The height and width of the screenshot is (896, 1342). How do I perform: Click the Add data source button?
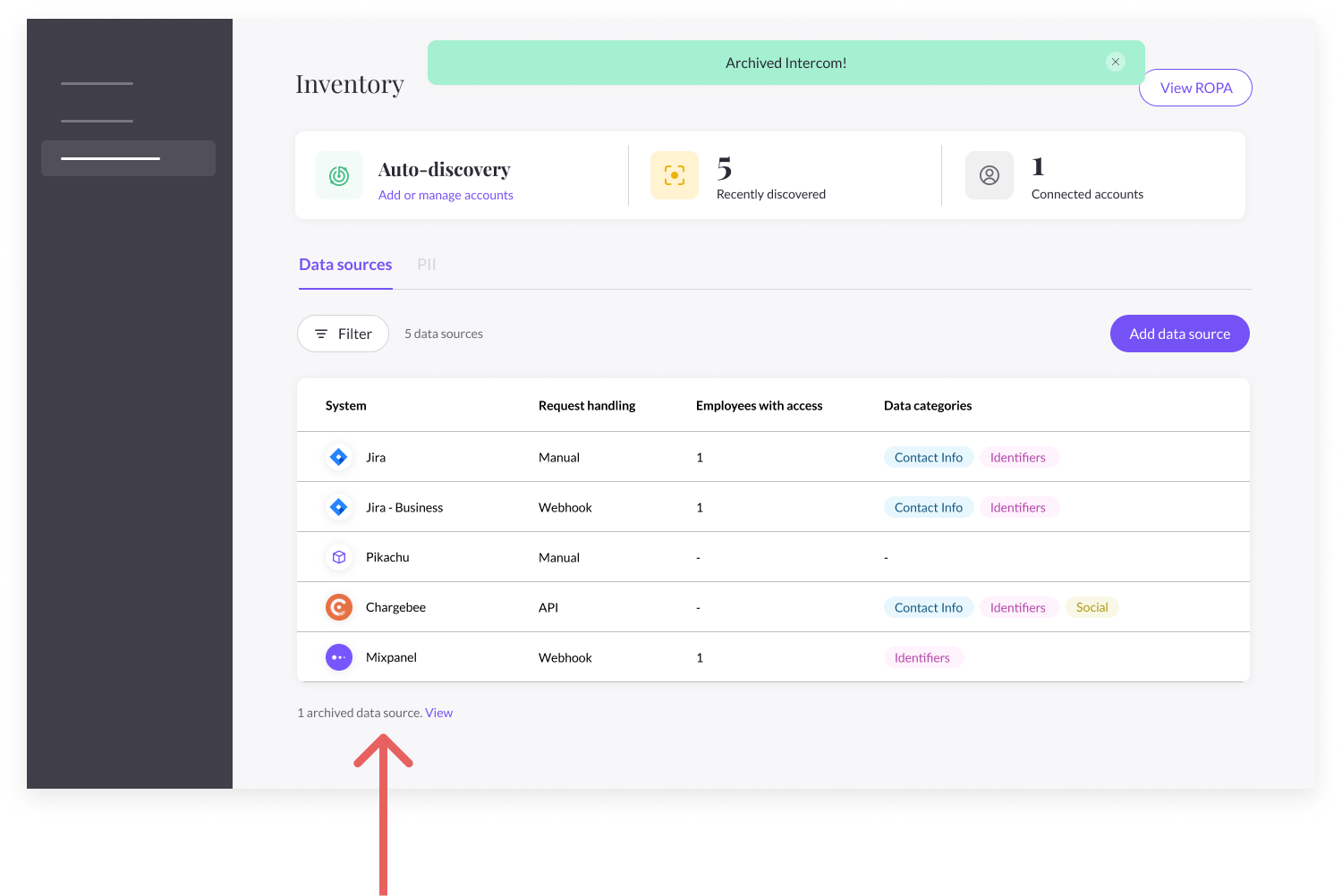(x=1179, y=334)
